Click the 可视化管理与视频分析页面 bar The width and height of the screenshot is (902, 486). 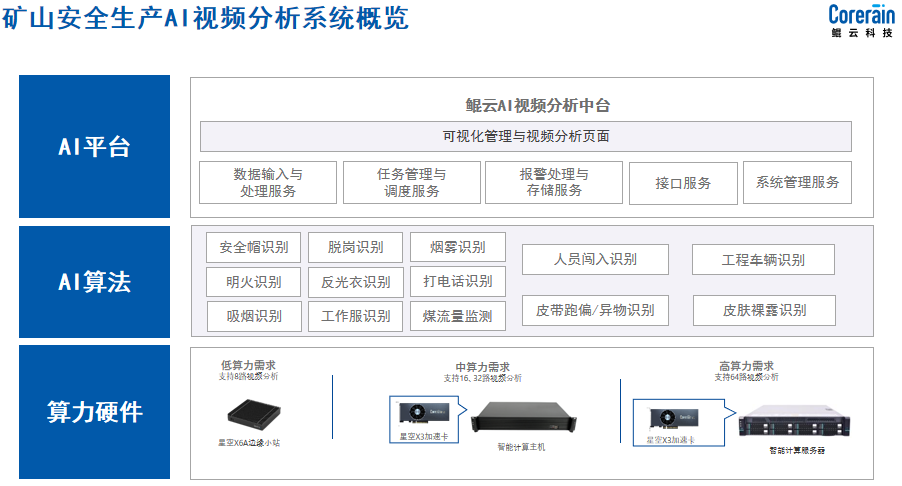[526, 136]
